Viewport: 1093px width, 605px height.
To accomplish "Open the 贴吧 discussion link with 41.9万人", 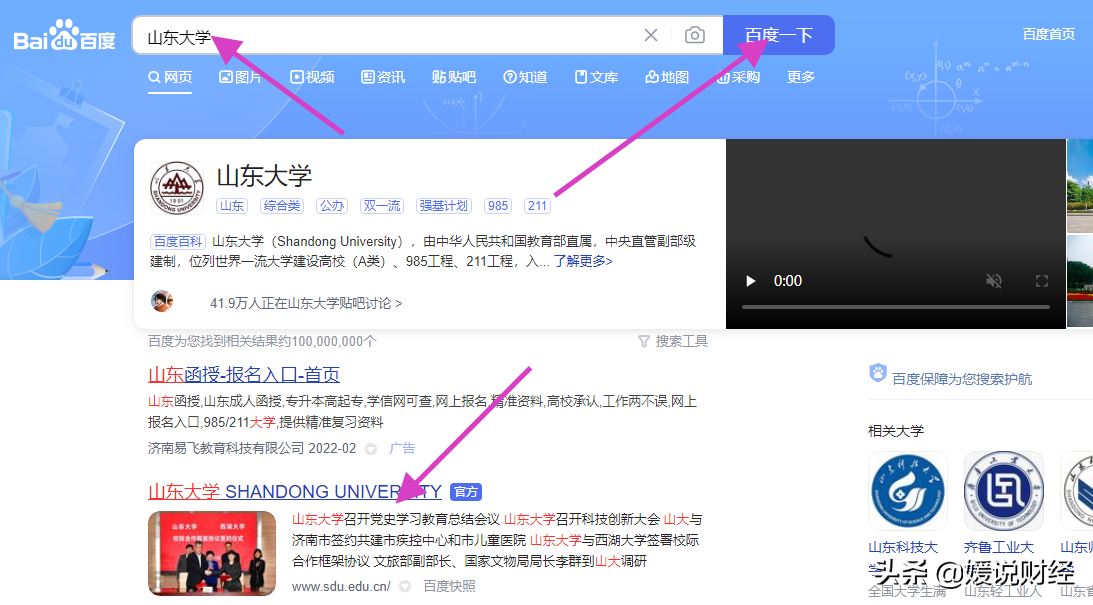I will 306,303.
